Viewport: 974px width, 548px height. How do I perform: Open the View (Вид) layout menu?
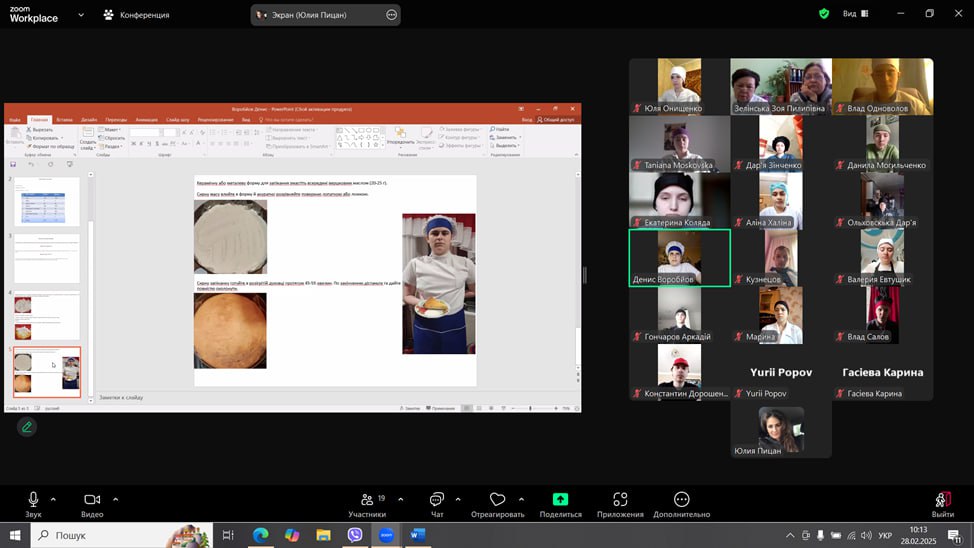tap(855, 14)
